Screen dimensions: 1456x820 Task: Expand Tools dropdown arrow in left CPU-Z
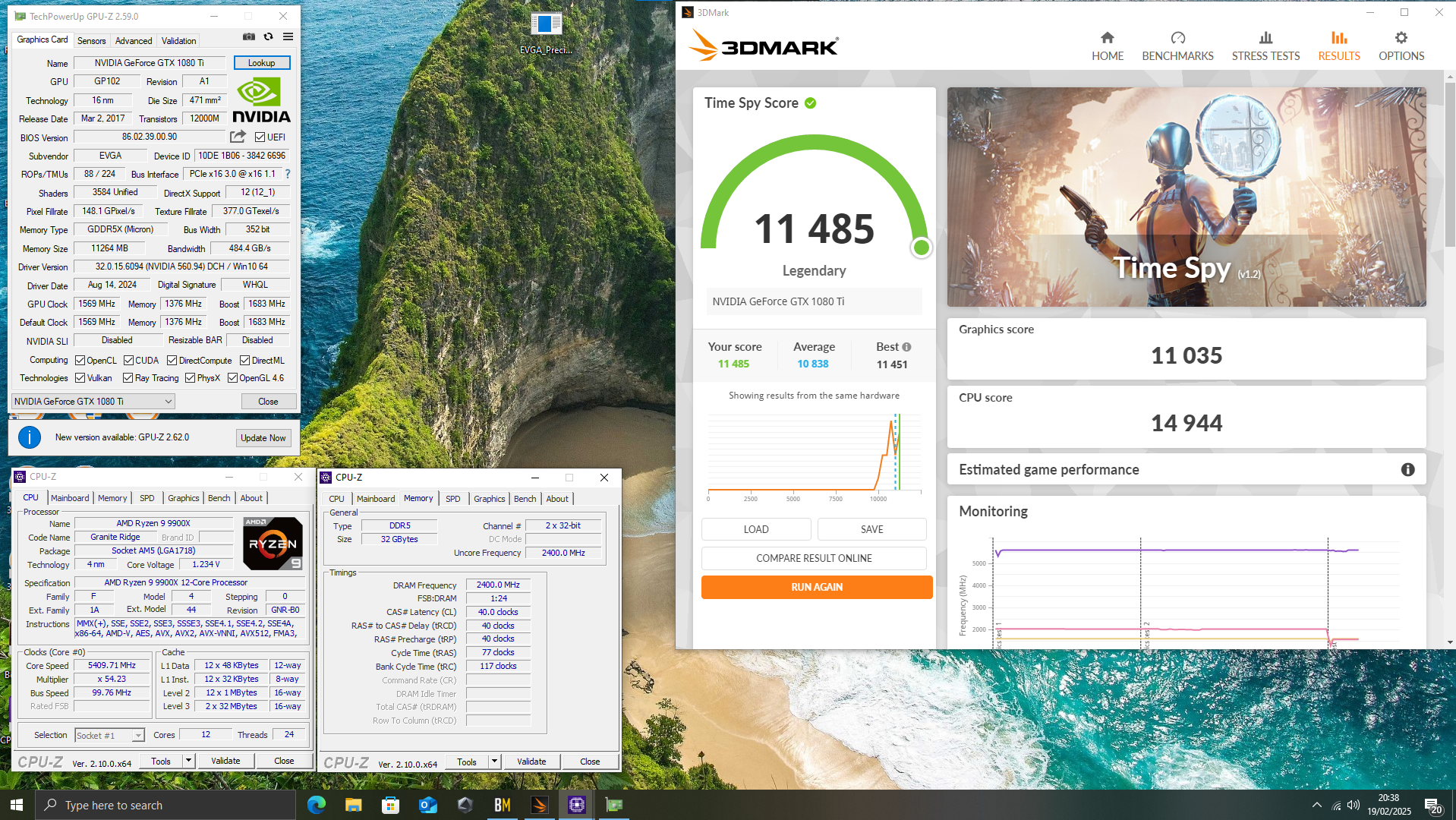[188, 761]
